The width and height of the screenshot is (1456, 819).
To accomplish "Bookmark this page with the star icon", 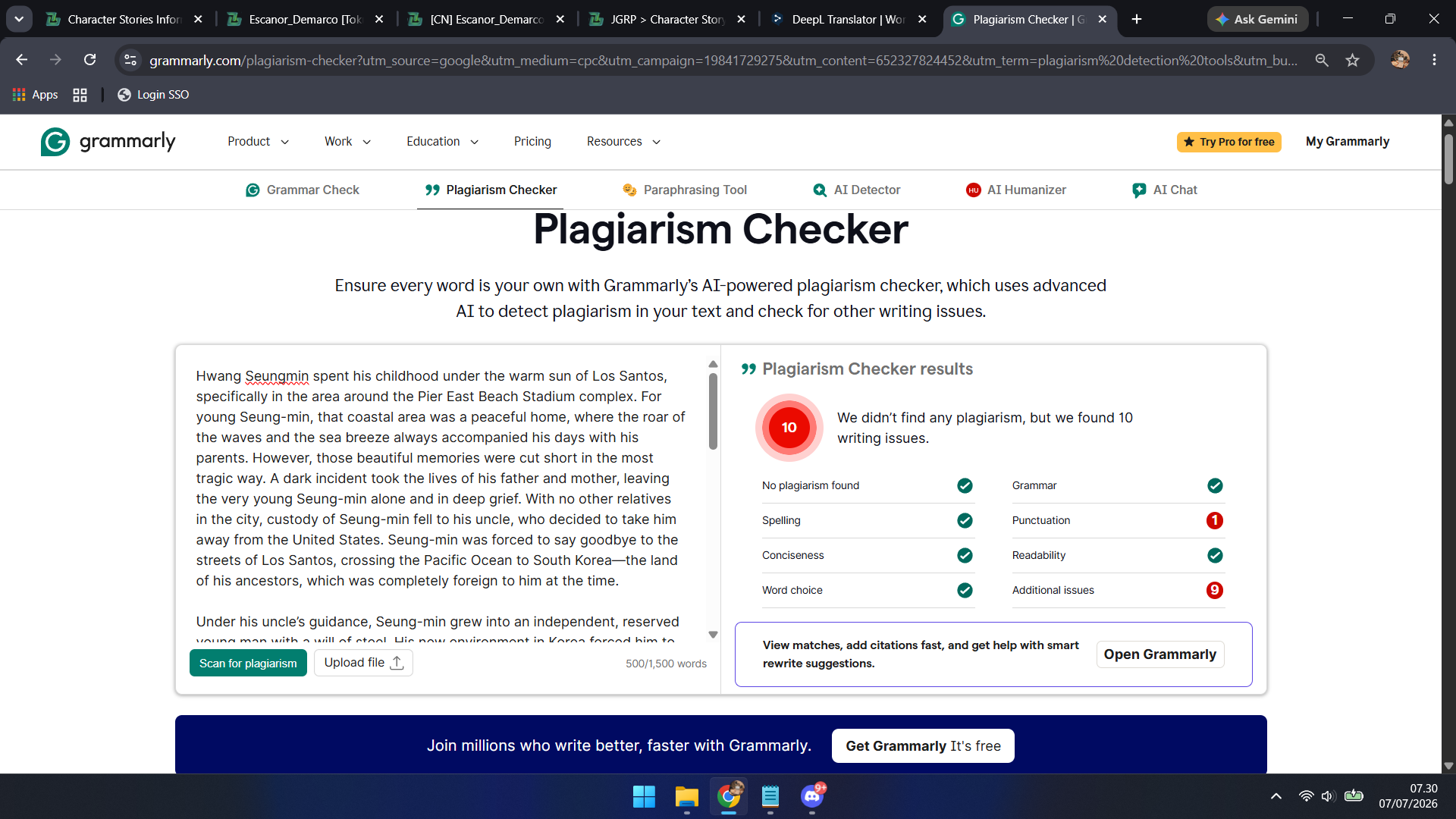I will [x=1352, y=60].
